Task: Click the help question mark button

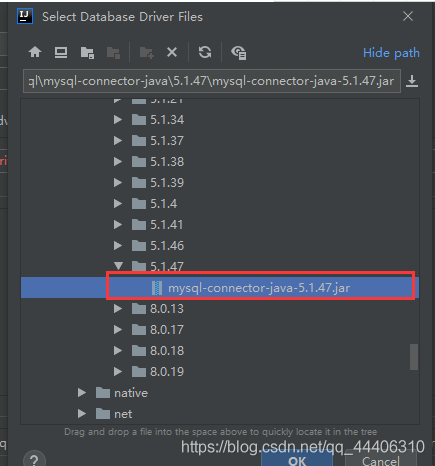Action: pyautogui.click(x=34, y=459)
